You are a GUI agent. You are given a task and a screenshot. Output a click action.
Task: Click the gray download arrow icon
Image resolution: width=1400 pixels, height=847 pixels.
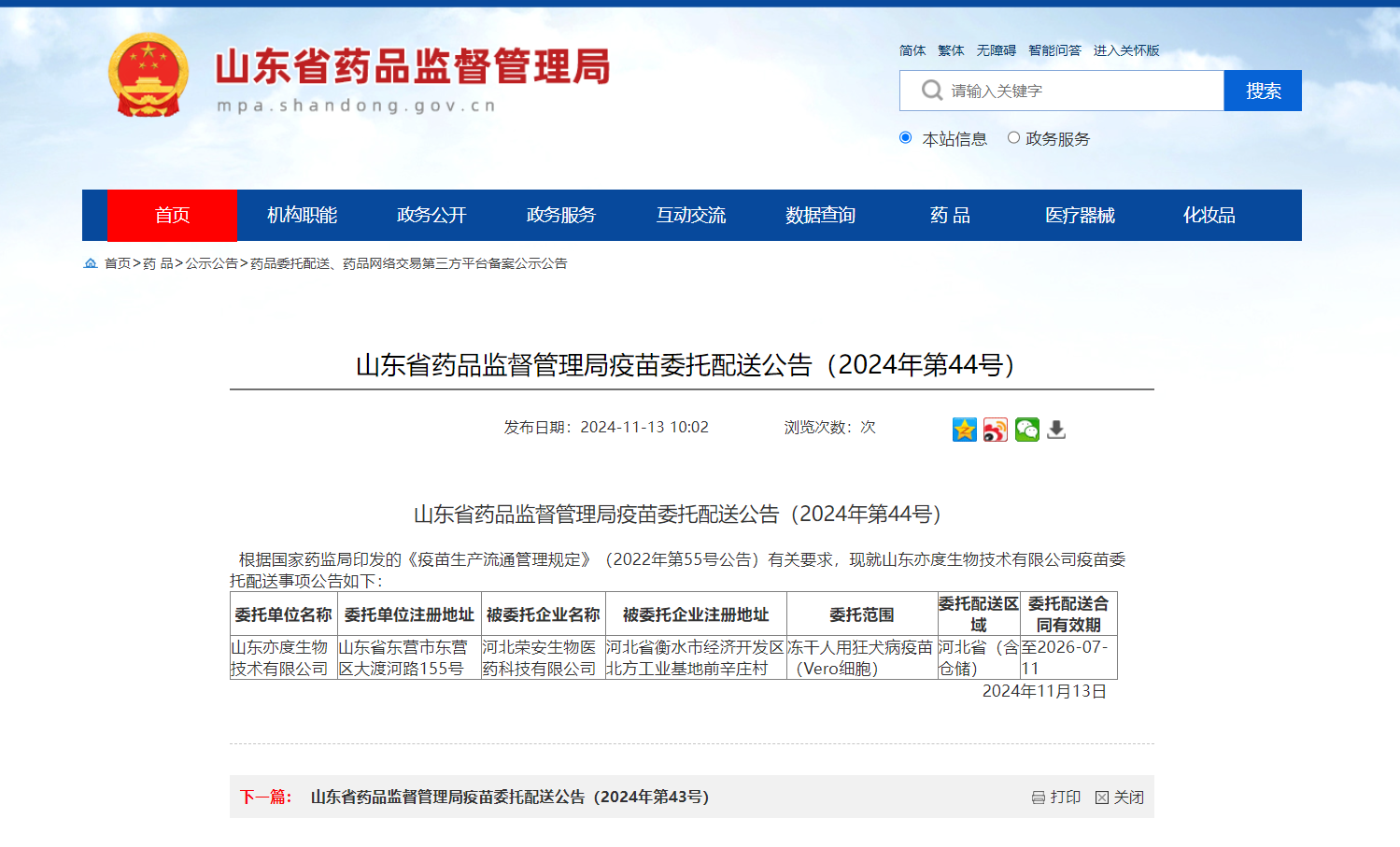pos(1056,430)
